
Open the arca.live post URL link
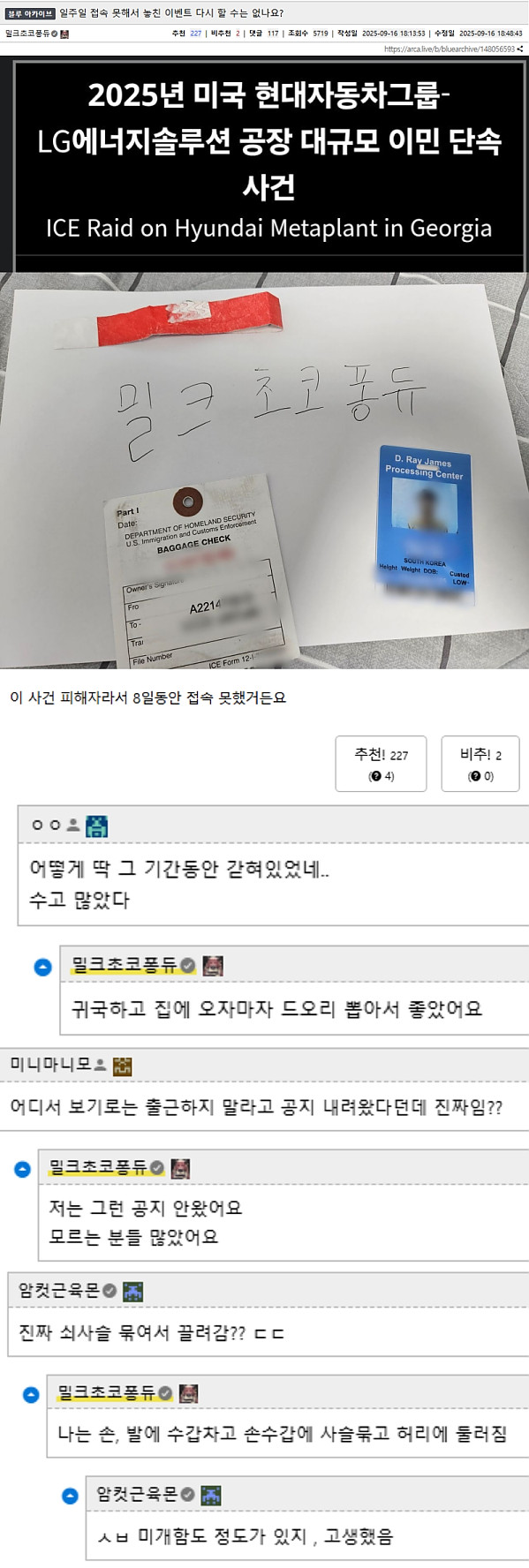(449, 49)
